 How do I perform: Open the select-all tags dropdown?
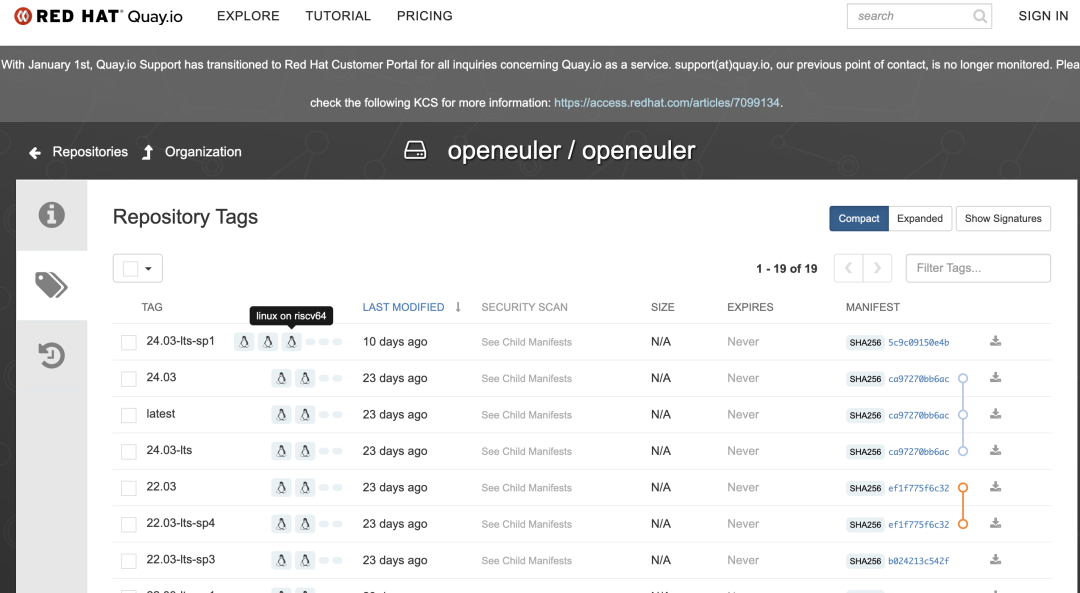pos(138,269)
